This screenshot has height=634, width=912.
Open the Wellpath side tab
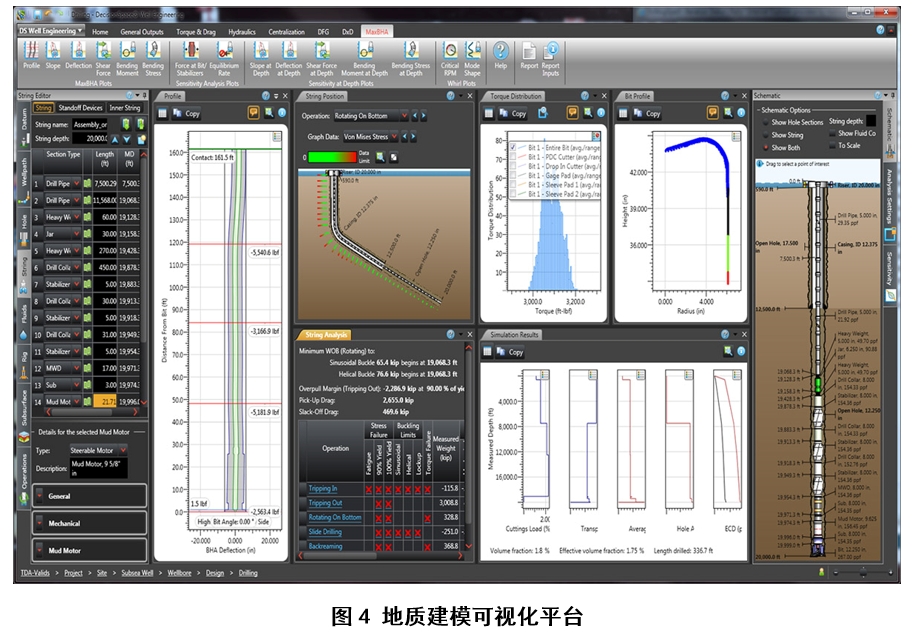tap(24, 177)
